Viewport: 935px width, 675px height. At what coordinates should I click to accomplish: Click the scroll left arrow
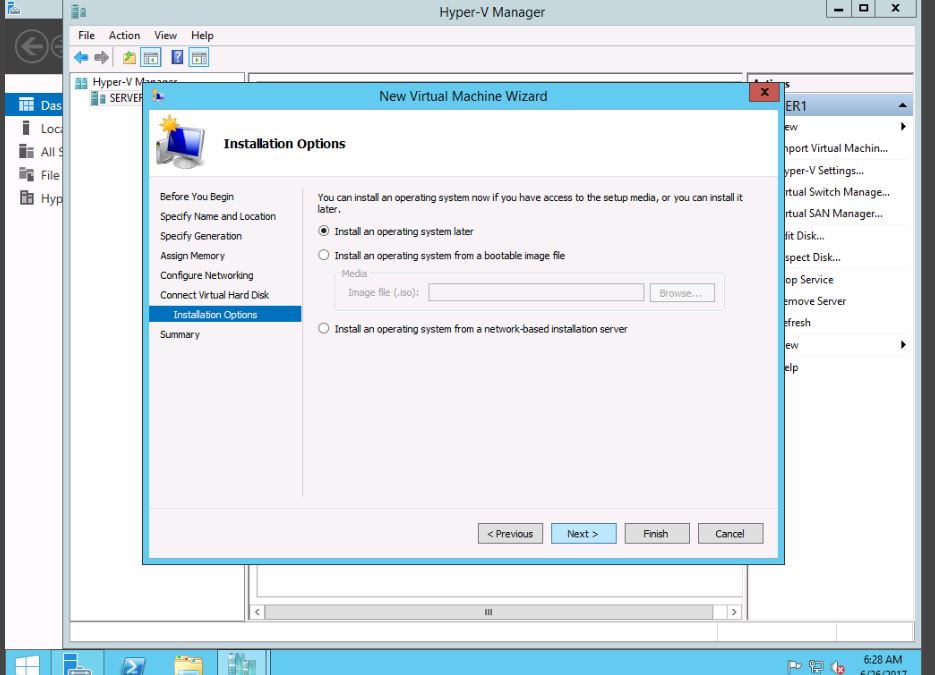258,612
